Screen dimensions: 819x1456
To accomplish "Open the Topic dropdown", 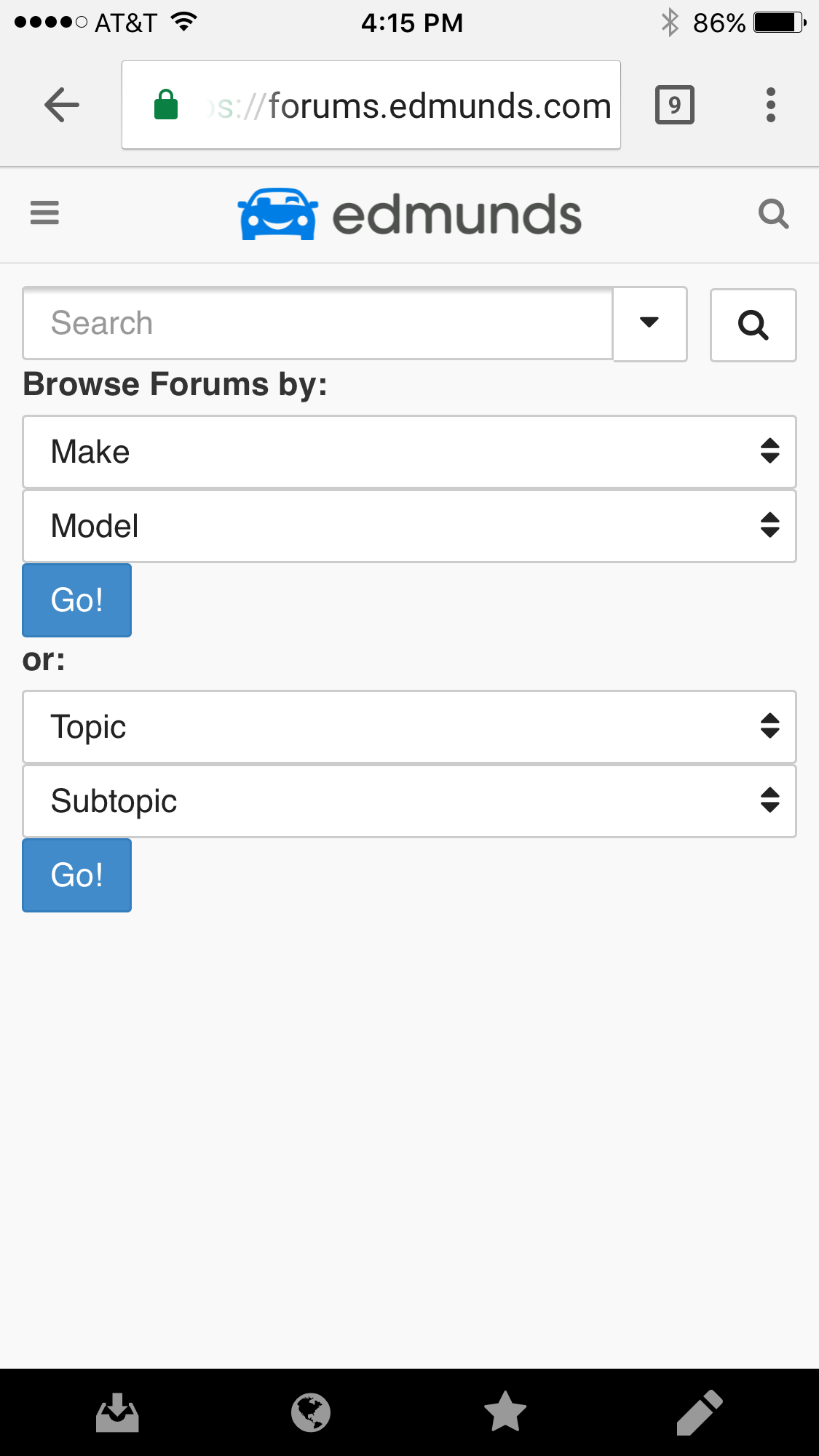I will pos(409,727).
